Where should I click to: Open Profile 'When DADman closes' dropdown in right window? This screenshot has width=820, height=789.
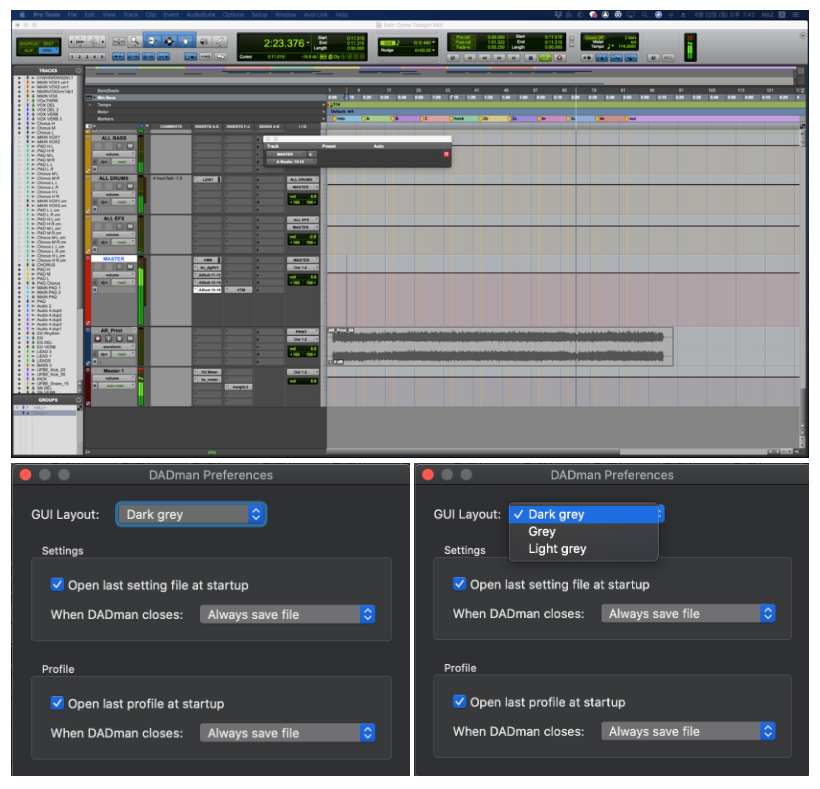pos(688,731)
